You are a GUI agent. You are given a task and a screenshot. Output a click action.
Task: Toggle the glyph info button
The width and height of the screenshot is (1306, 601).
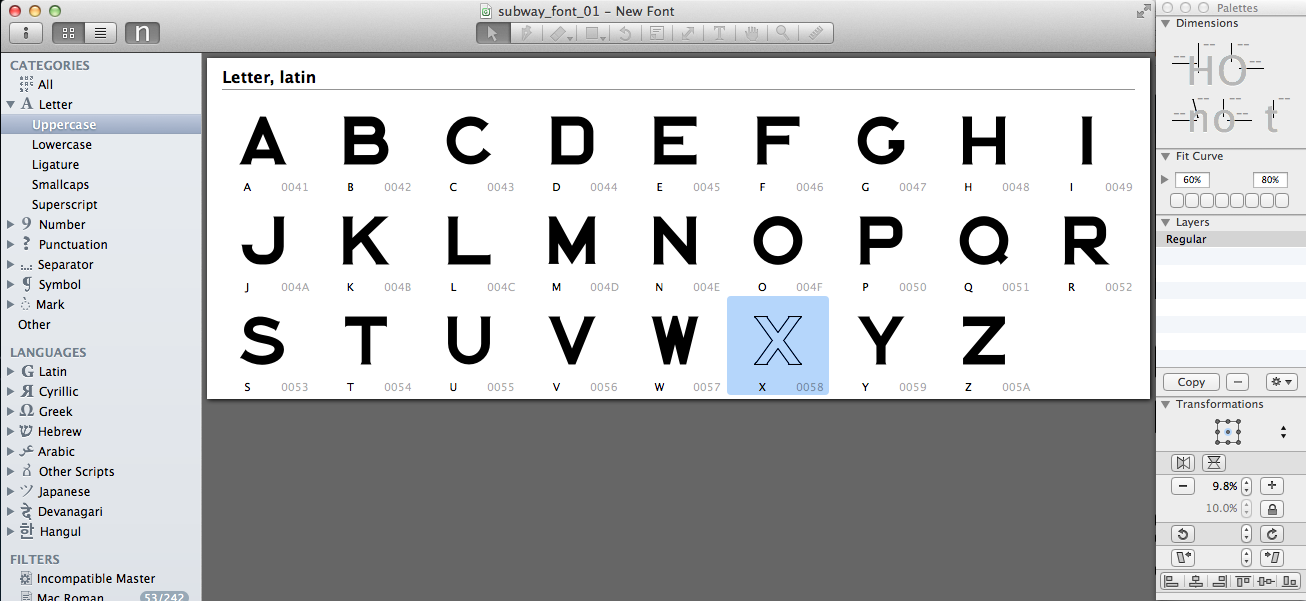25,32
